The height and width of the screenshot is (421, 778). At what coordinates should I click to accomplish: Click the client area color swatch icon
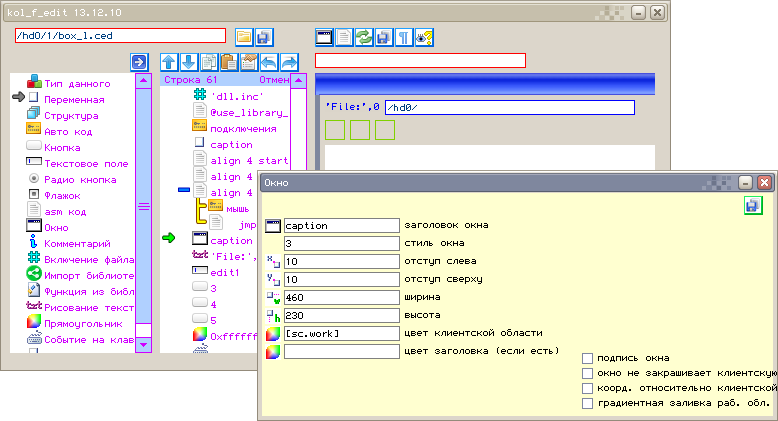tap(273, 333)
